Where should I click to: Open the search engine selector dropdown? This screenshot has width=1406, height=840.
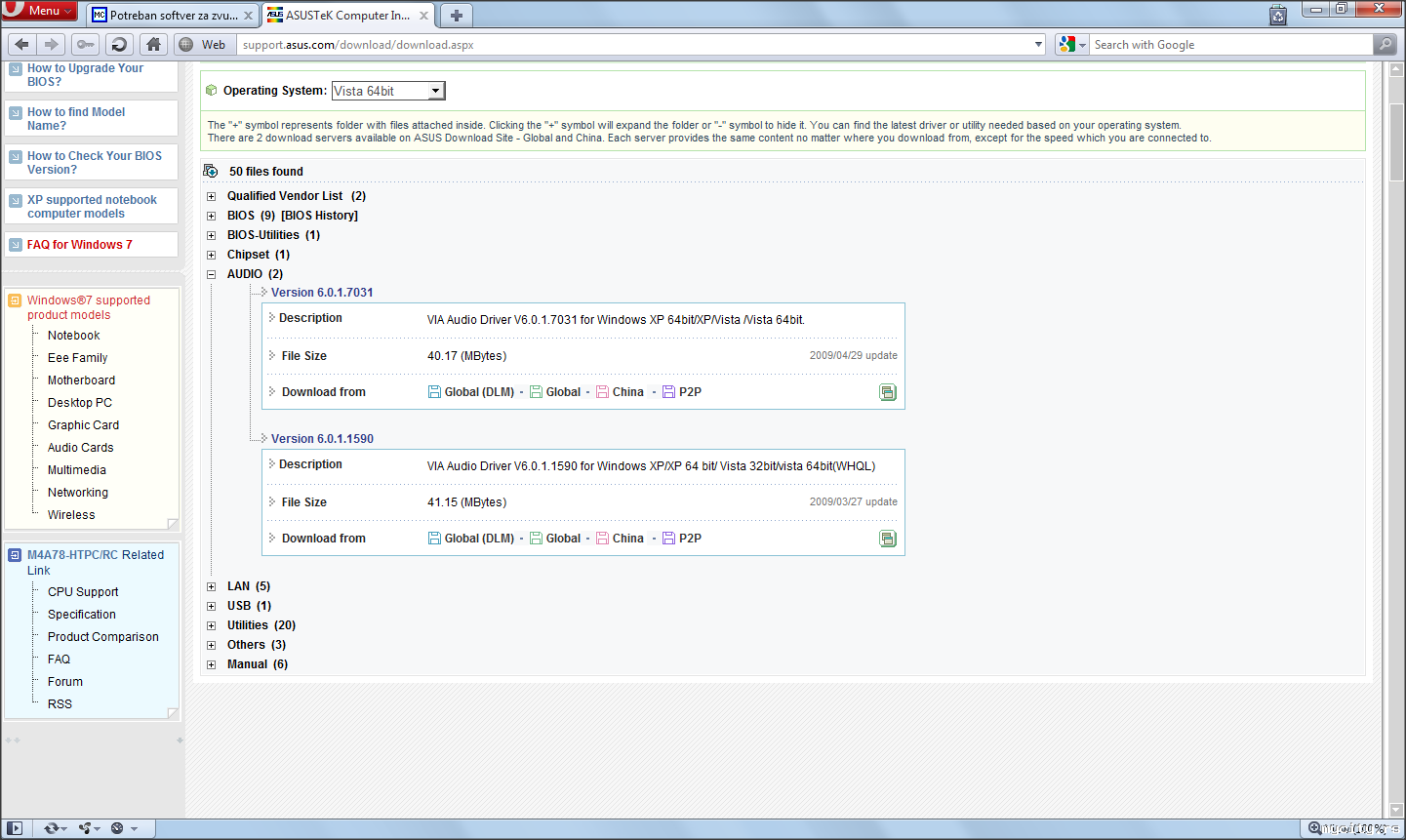click(x=1072, y=45)
